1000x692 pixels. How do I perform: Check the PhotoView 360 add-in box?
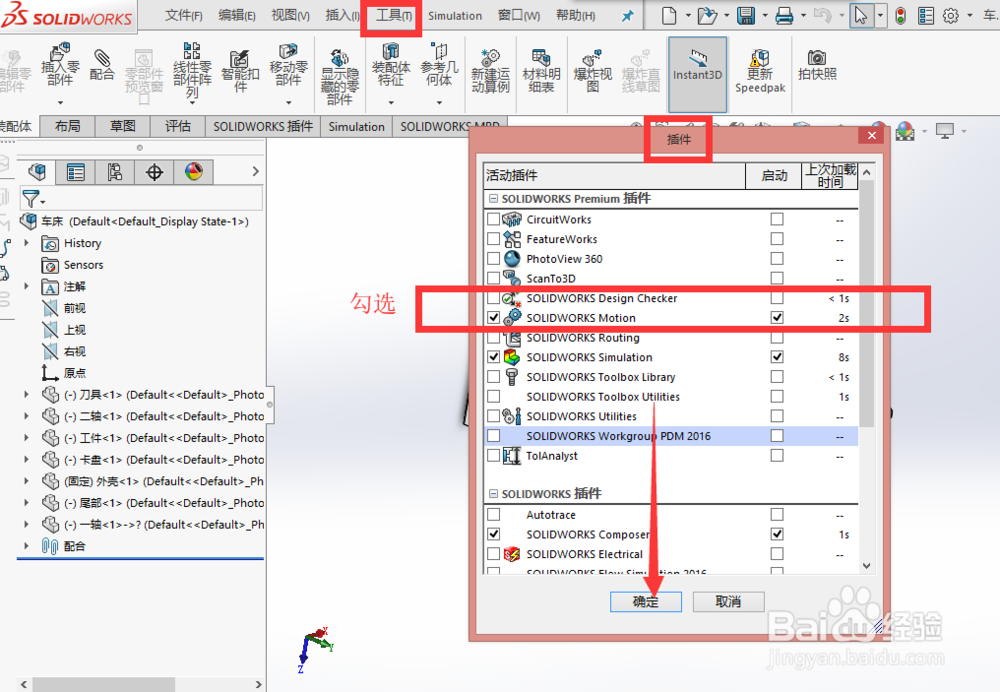[493, 259]
